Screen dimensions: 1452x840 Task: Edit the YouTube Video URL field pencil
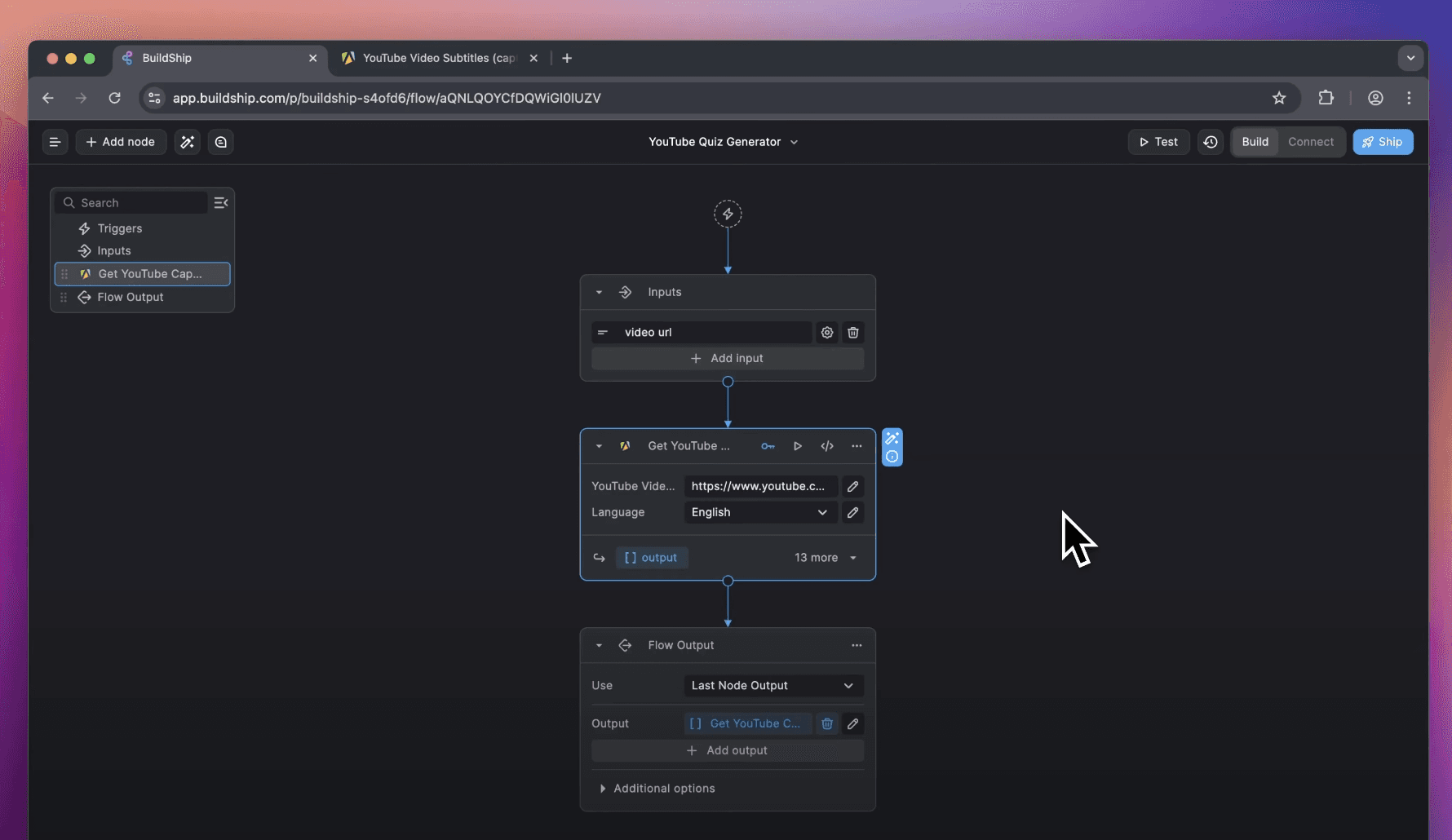(853, 486)
